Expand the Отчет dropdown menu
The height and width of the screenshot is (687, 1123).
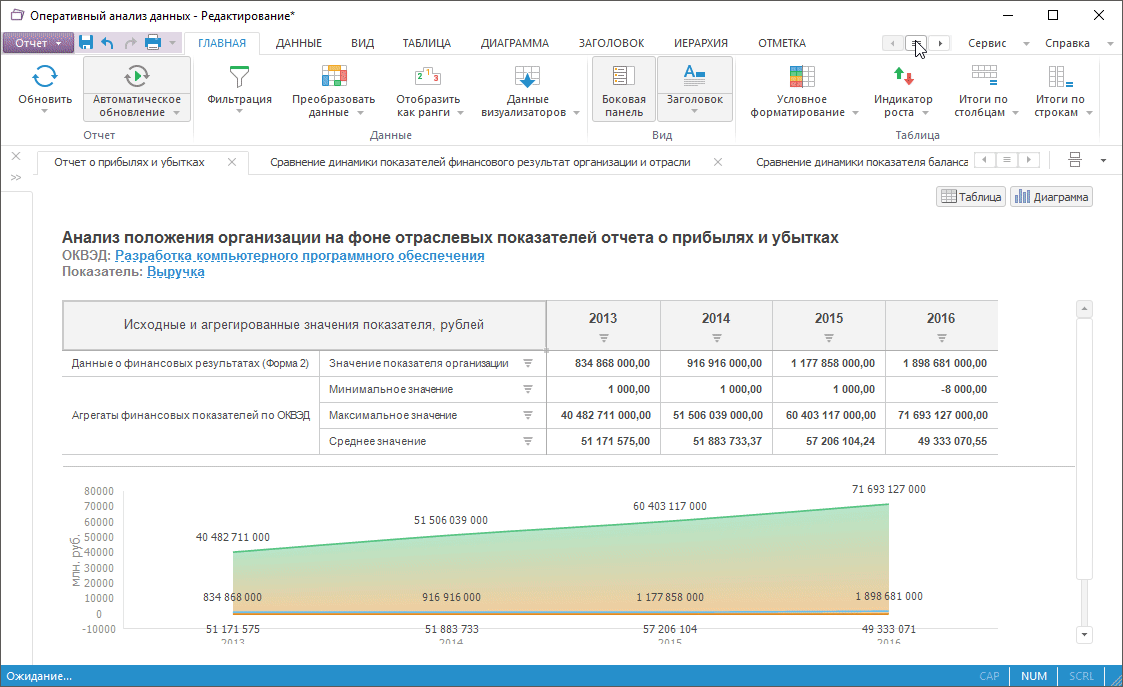(x=38, y=43)
